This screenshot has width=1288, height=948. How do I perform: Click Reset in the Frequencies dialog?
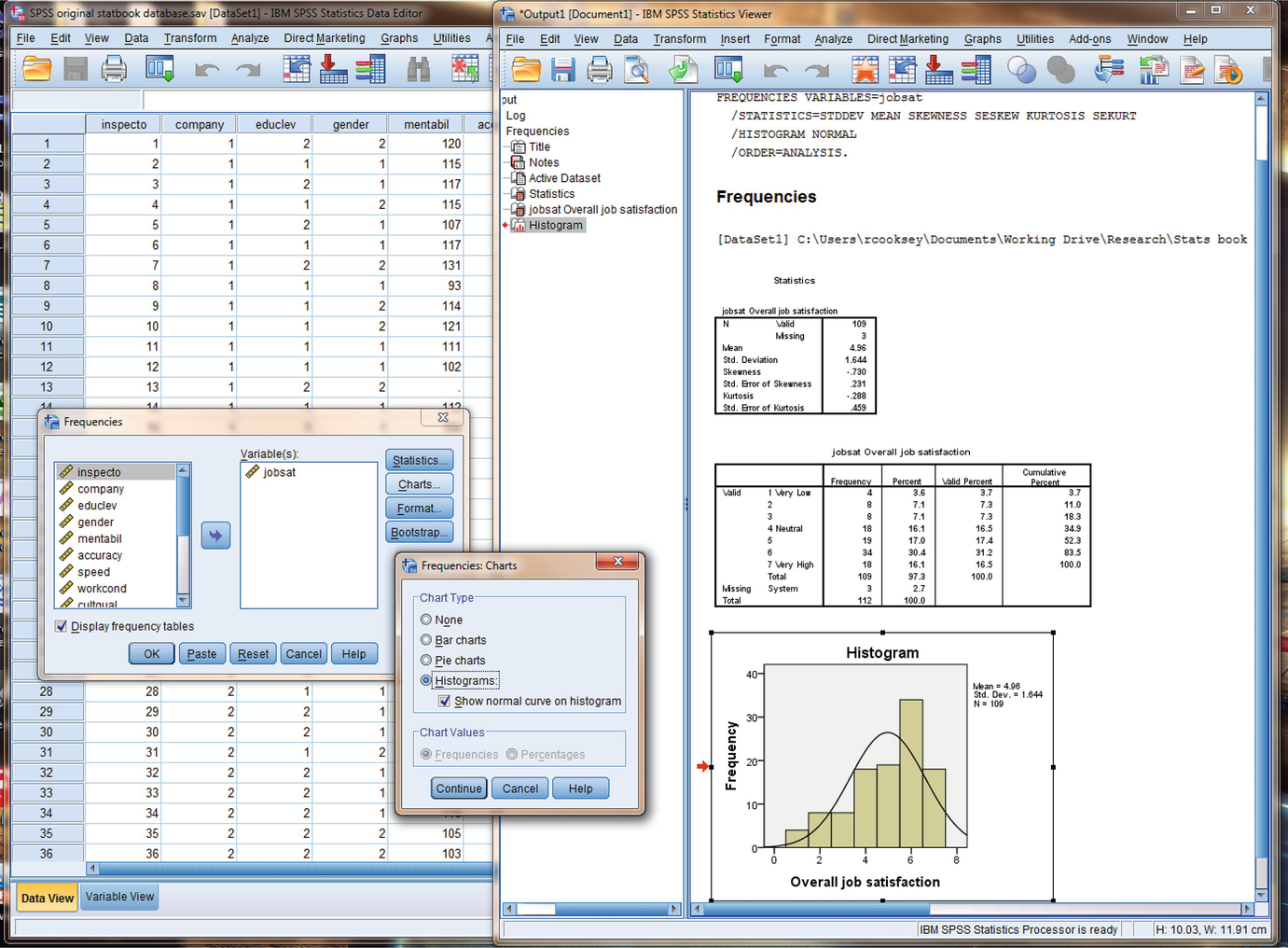(x=253, y=654)
